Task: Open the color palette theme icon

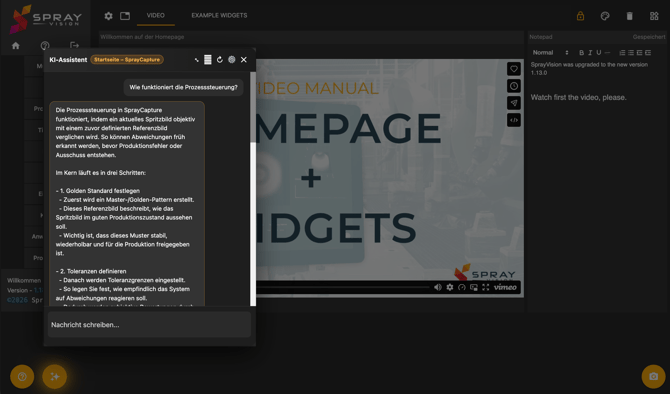Action: pos(605,16)
